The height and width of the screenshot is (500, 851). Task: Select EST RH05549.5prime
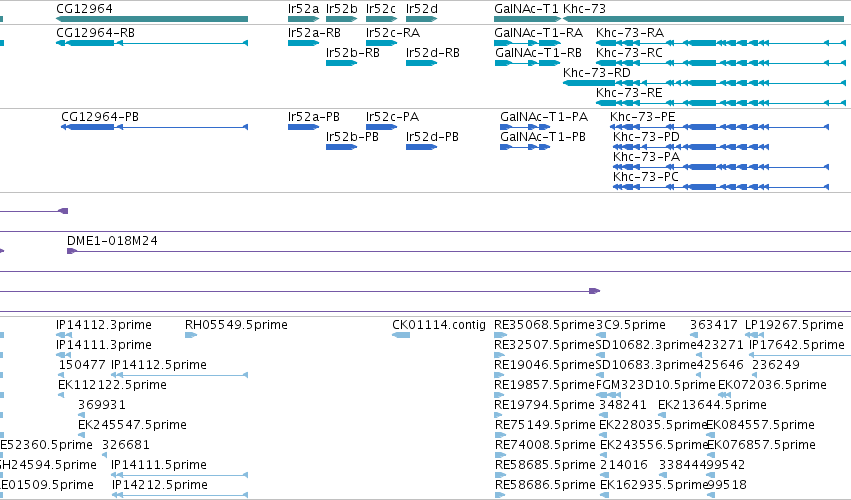coord(236,325)
